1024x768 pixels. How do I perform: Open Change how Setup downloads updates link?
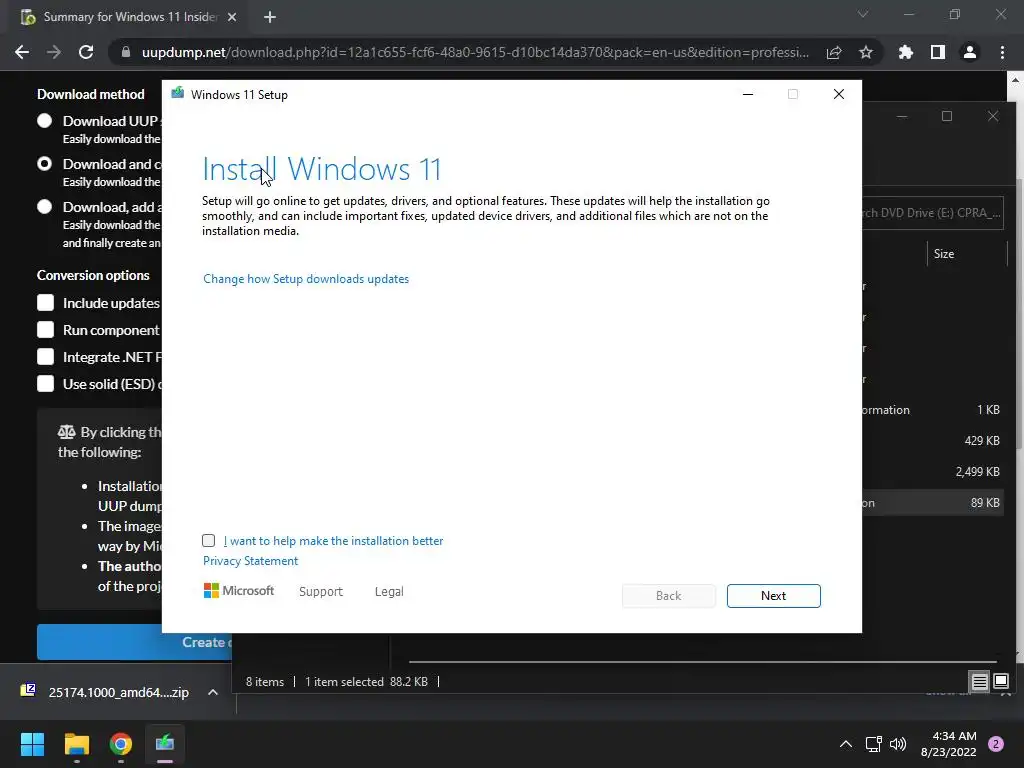[306, 279]
